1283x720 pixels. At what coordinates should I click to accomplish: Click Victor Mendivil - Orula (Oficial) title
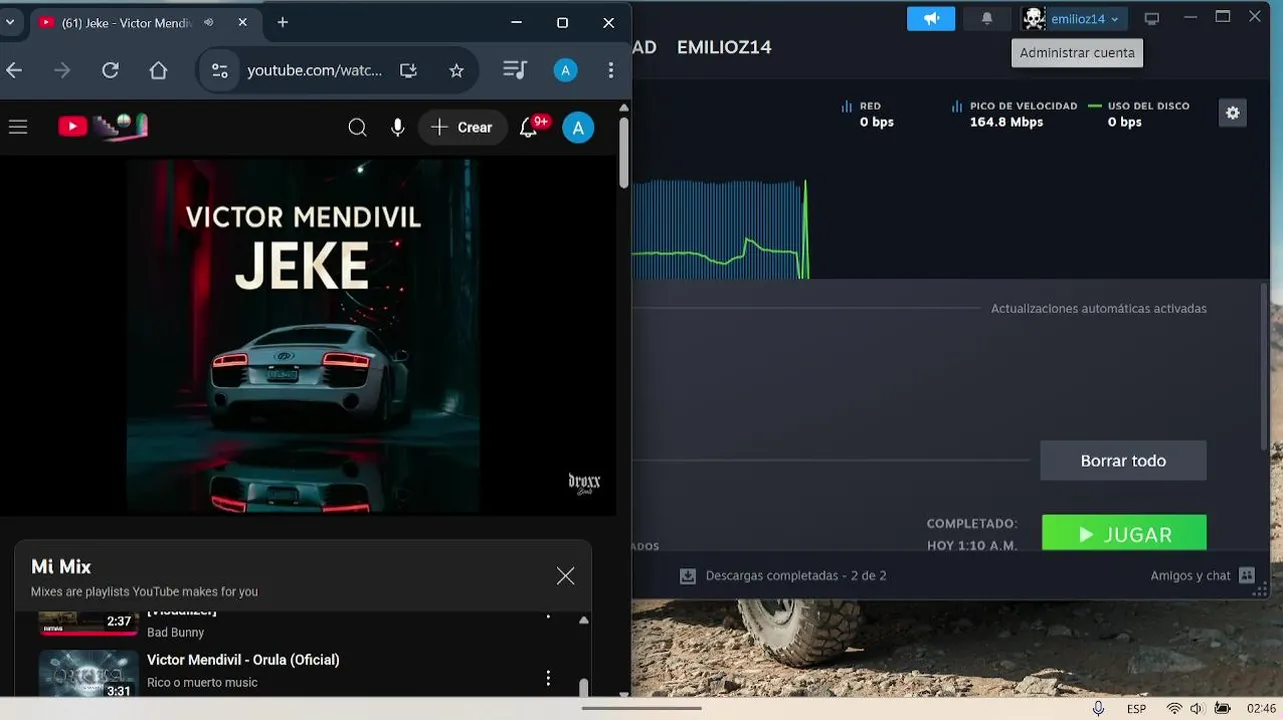(243, 660)
